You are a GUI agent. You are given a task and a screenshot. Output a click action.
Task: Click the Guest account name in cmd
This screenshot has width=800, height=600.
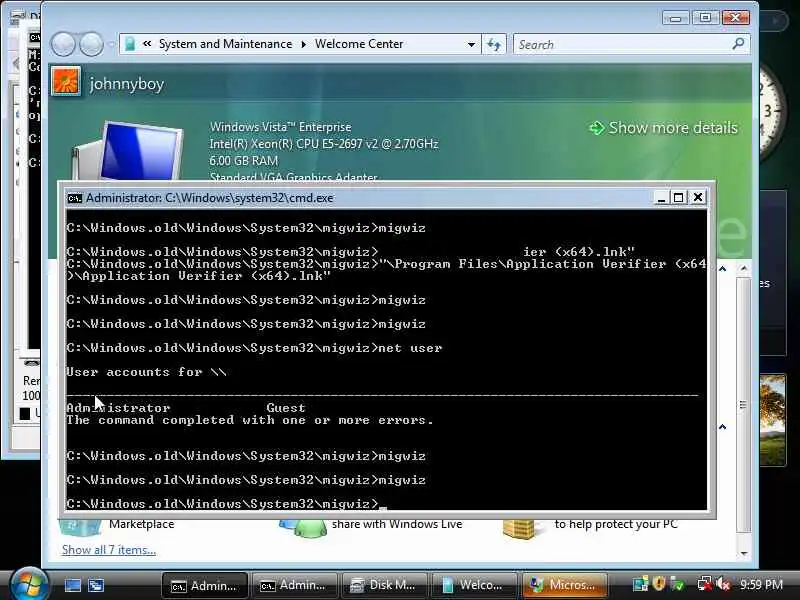(286, 408)
